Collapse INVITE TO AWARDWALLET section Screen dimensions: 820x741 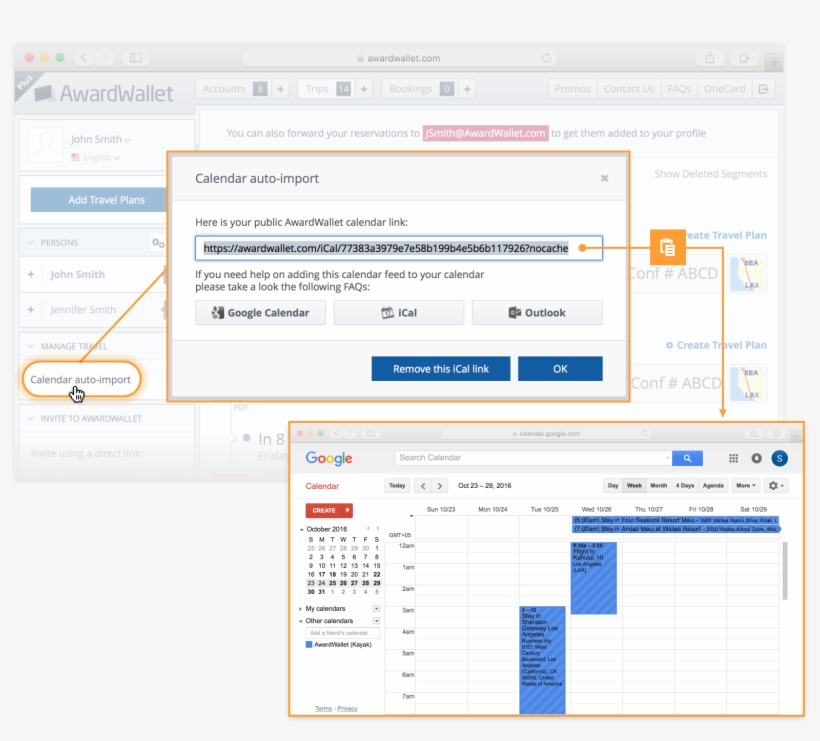tap(30, 418)
